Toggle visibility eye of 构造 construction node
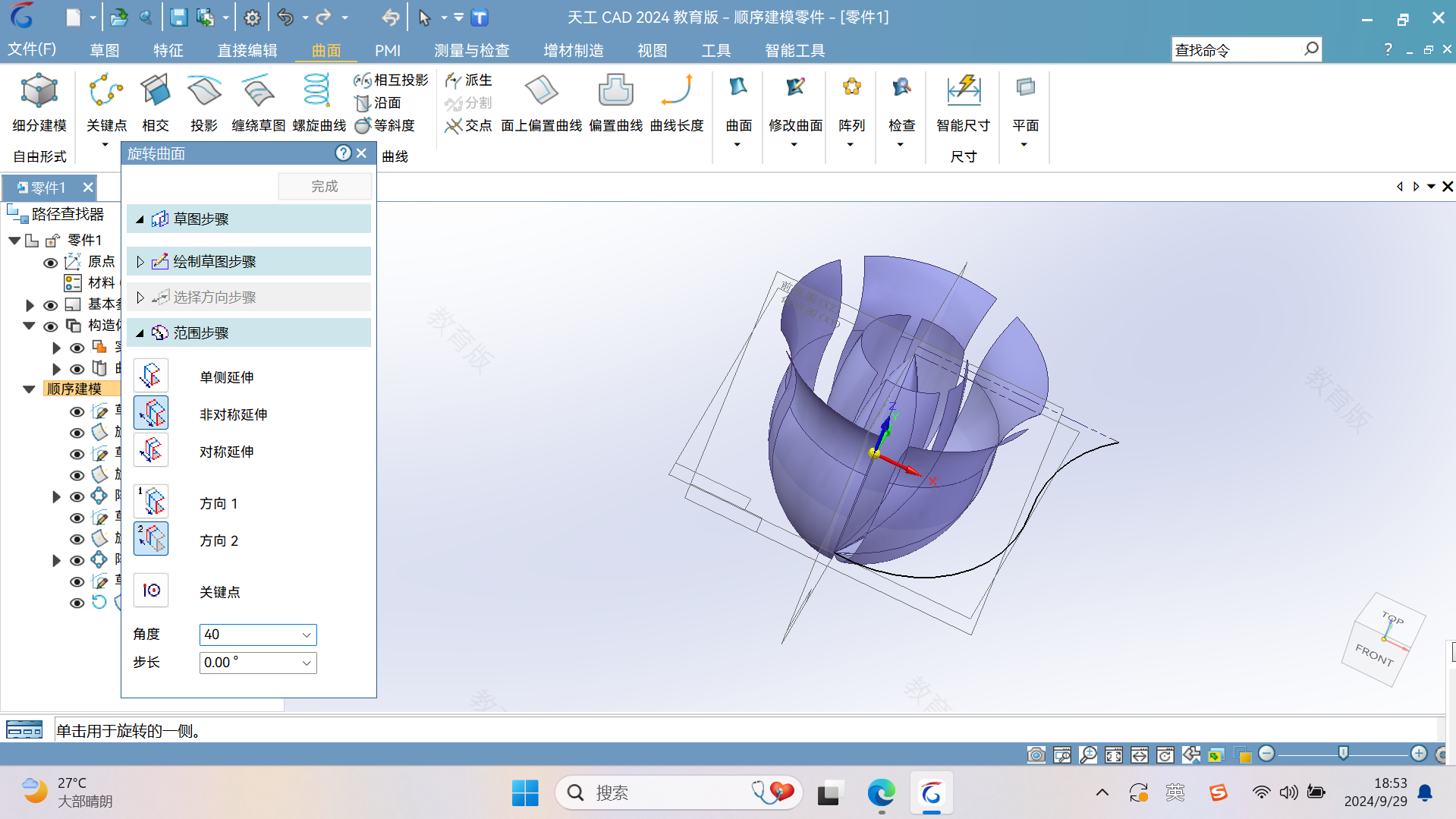The width and height of the screenshot is (1456, 819). (51, 326)
